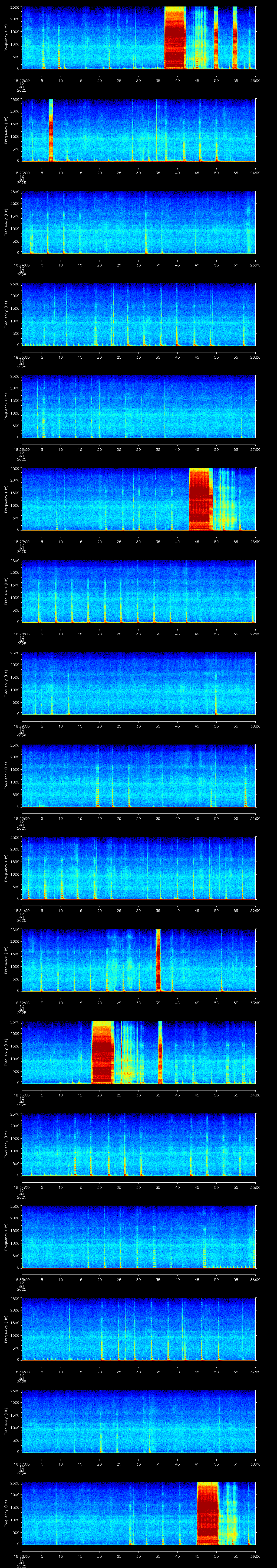This screenshot has height=1568, width=277.
Task: Select the large red burst in the 18:38 panel
Action: tap(207, 1513)
